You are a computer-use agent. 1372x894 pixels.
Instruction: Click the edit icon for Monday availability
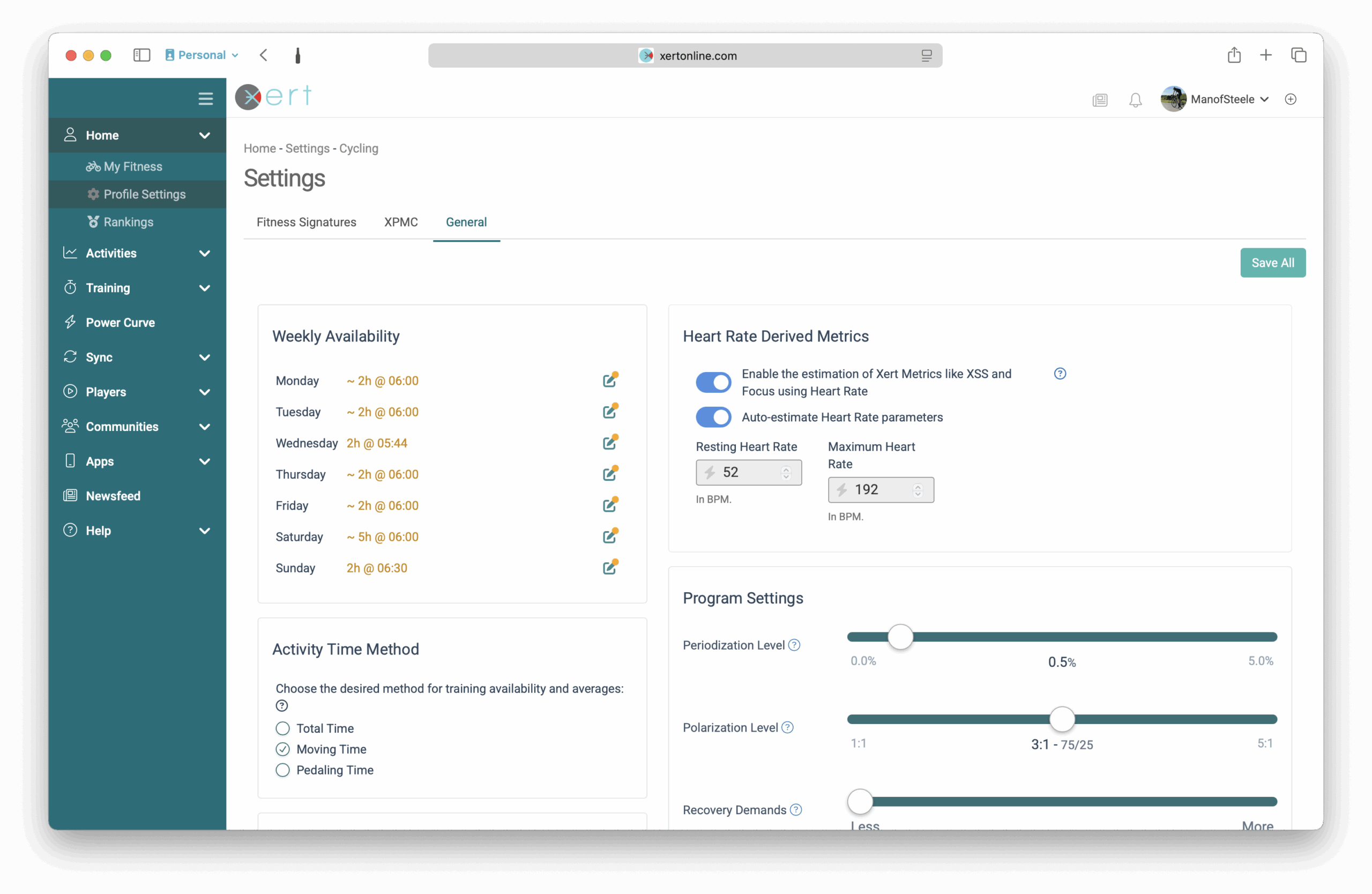(x=609, y=381)
